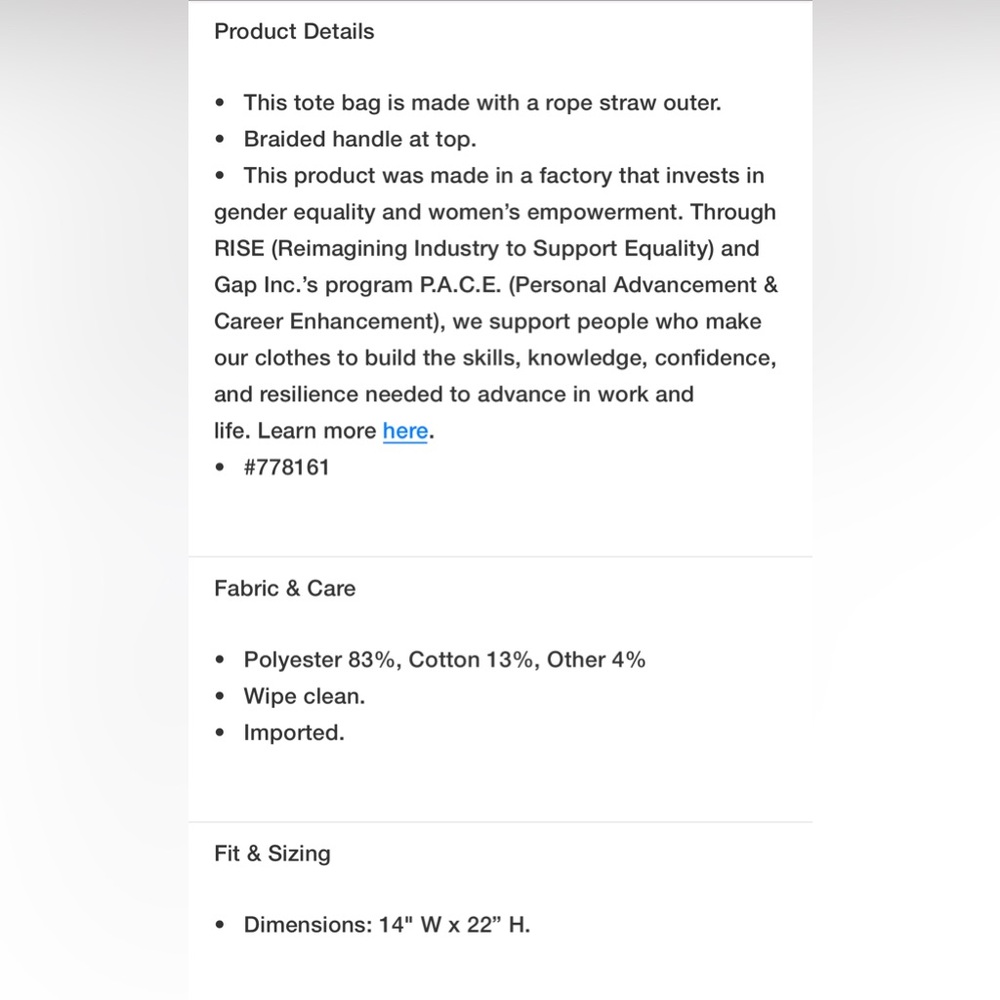
Task: Click 'Braided handle at top.' text
Action: pyautogui.click(x=360, y=139)
